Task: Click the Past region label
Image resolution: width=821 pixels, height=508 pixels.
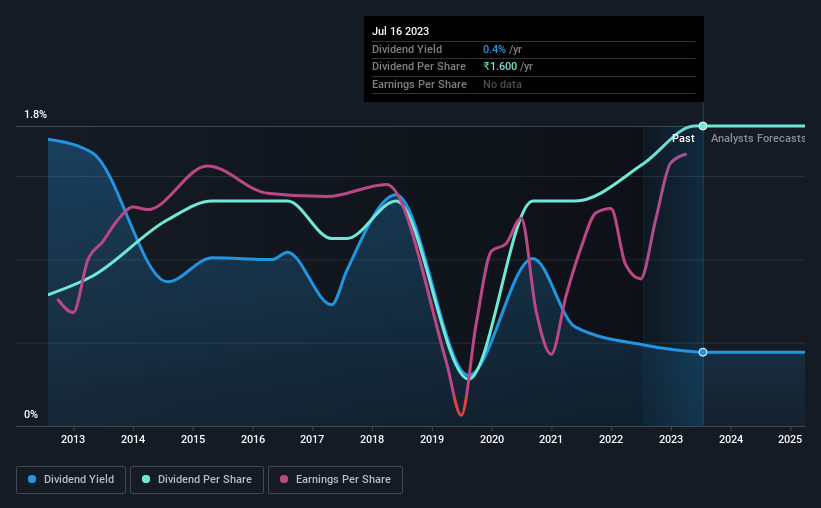Action: (683, 138)
